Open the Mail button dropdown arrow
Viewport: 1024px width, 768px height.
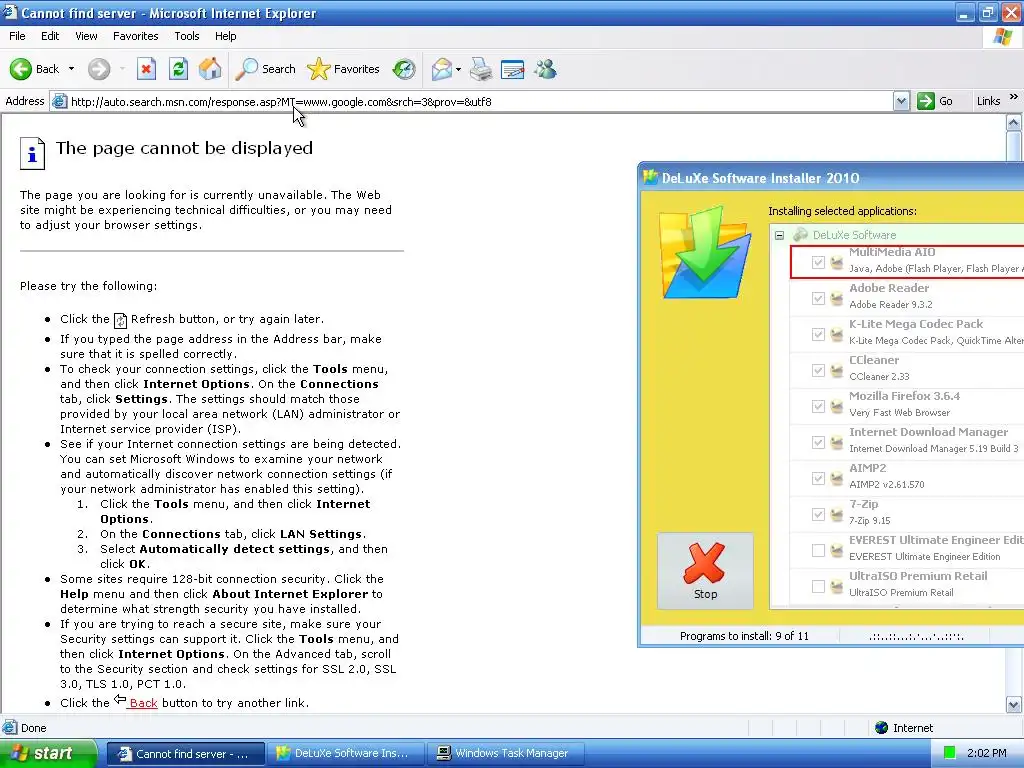pyautogui.click(x=458, y=69)
